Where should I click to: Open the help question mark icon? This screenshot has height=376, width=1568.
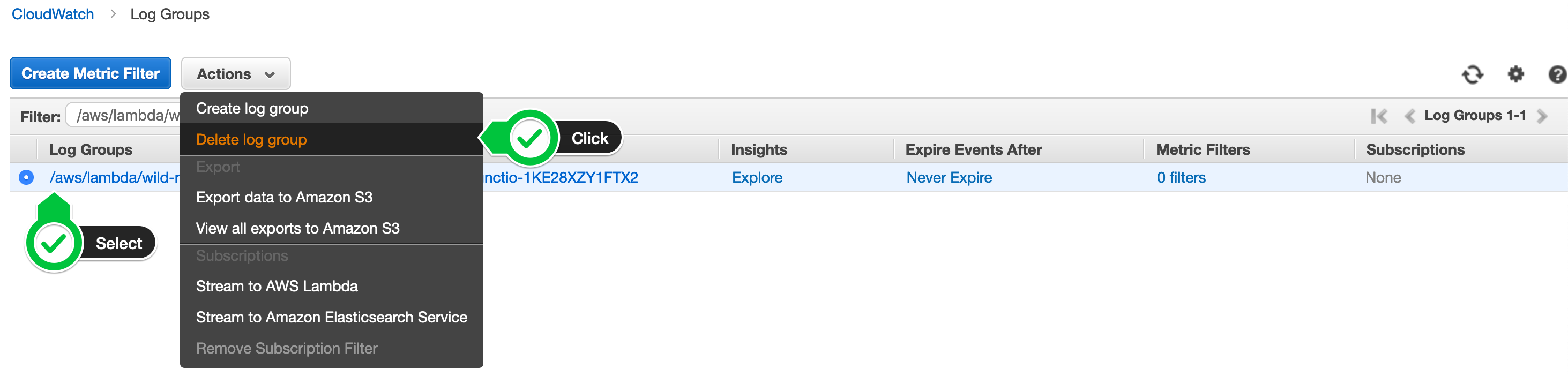[1557, 74]
